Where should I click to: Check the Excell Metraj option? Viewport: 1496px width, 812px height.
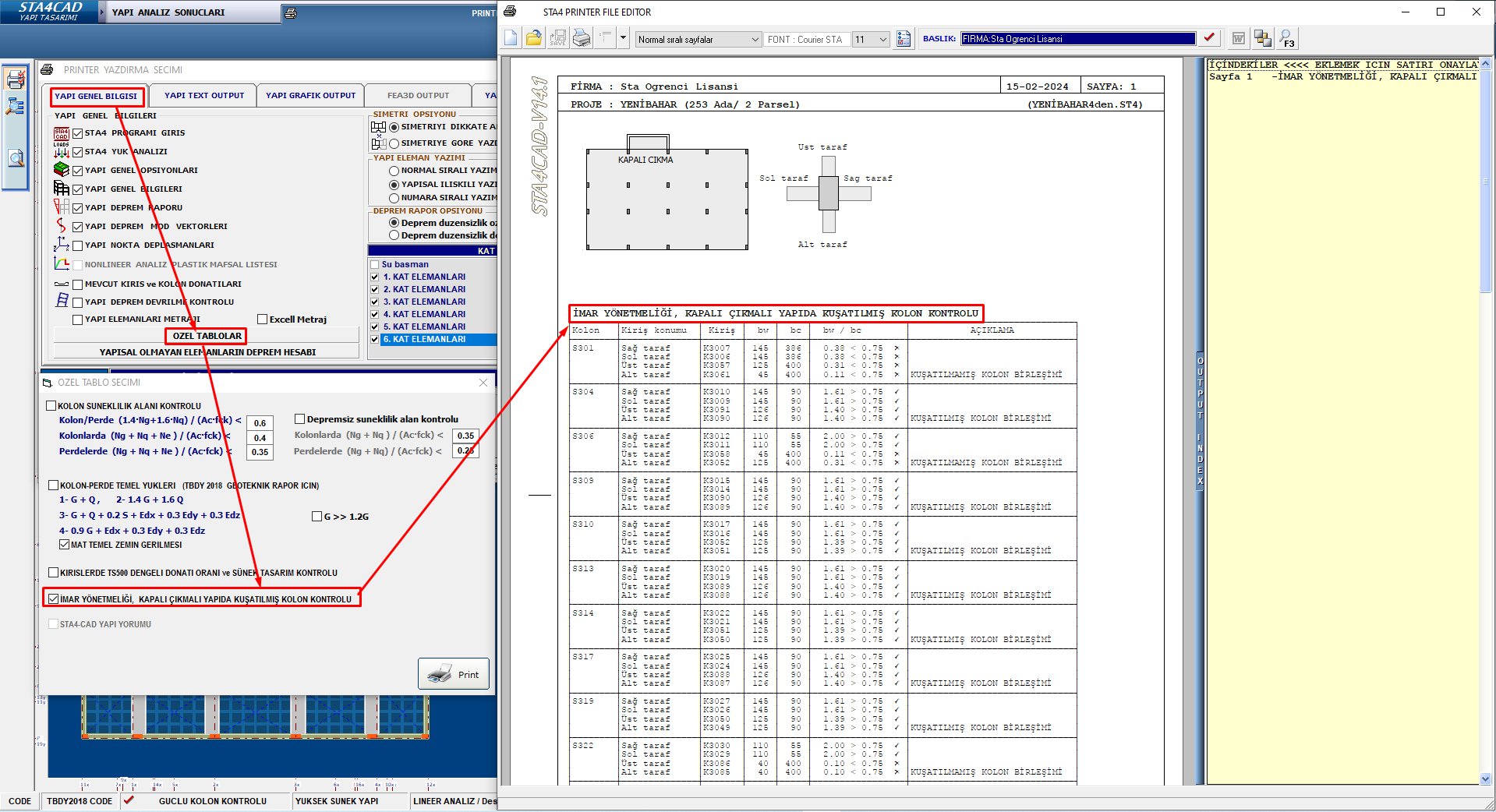pyautogui.click(x=263, y=320)
